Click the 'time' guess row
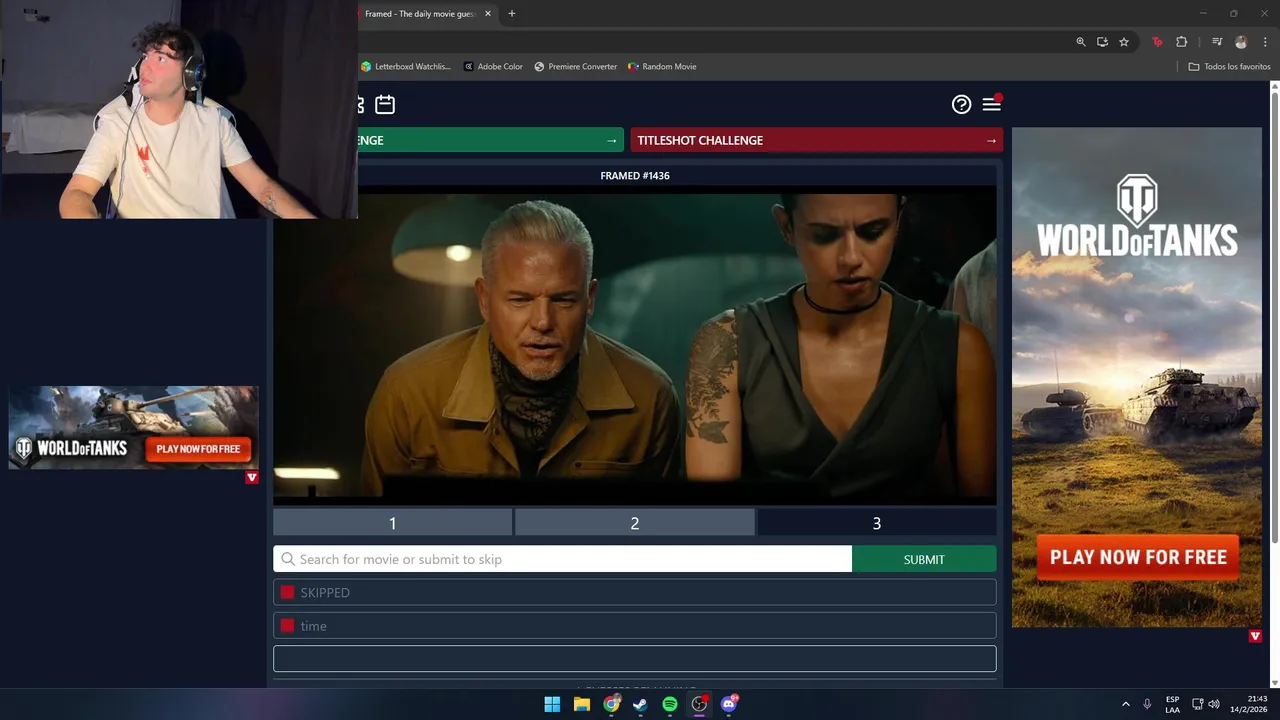The height and width of the screenshot is (720, 1280). click(x=634, y=626)
